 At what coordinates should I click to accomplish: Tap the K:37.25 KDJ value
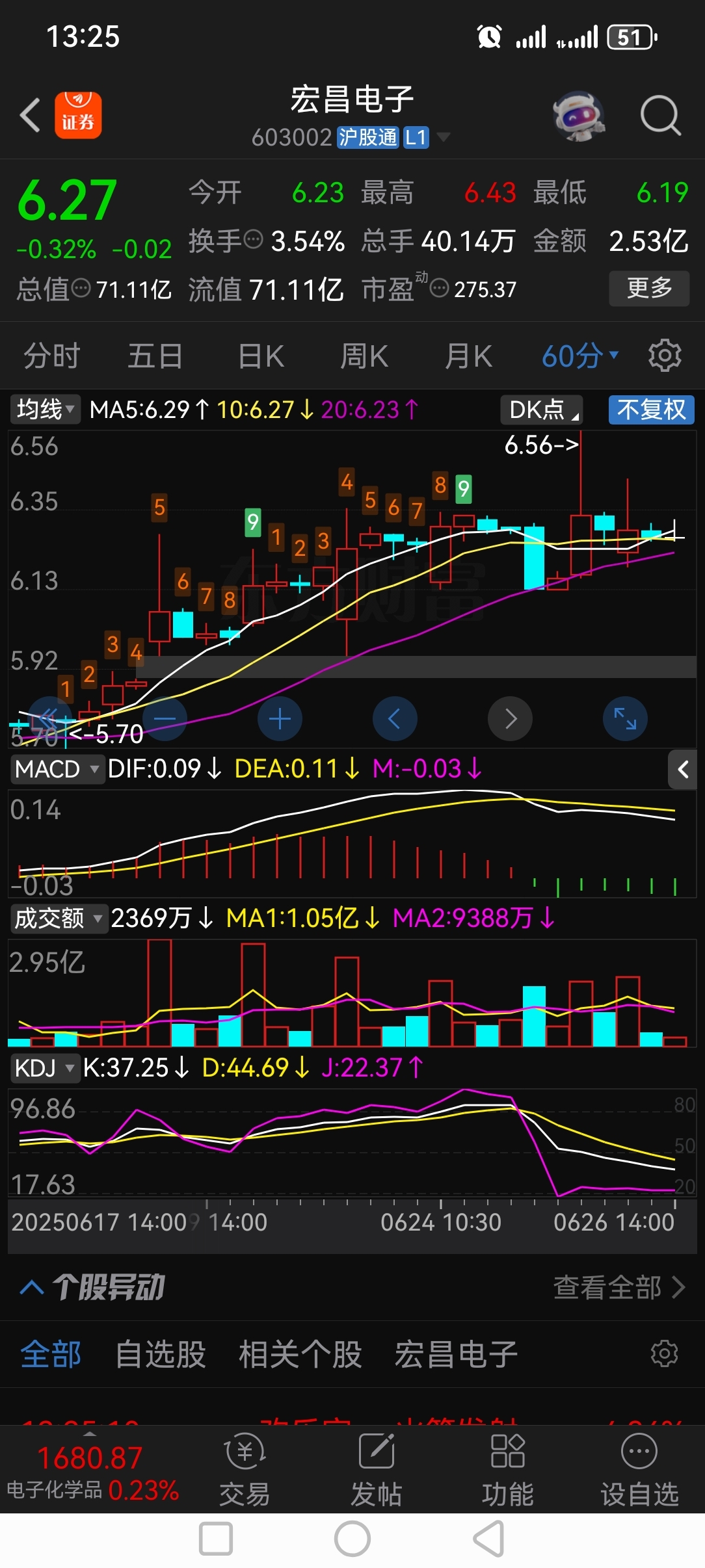(x=137, y=1068)
